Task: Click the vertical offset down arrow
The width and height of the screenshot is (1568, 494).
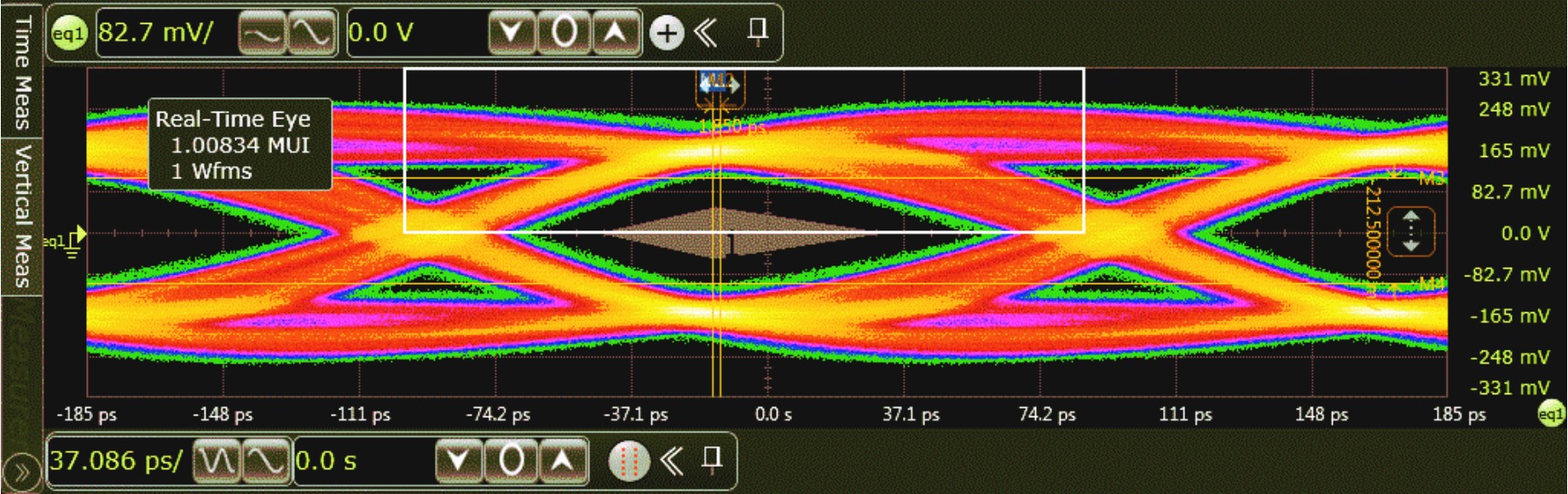Action: pos(512,33)
